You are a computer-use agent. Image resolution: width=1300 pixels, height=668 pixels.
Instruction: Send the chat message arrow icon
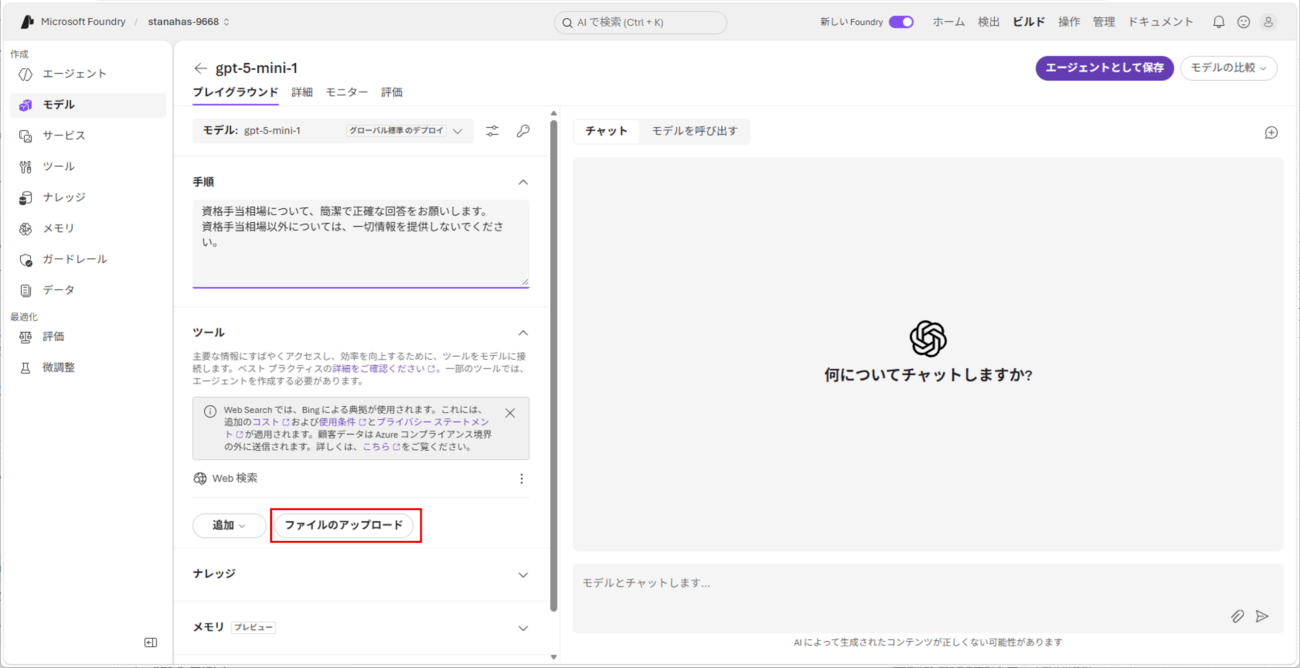click(x=1262, y=617)
